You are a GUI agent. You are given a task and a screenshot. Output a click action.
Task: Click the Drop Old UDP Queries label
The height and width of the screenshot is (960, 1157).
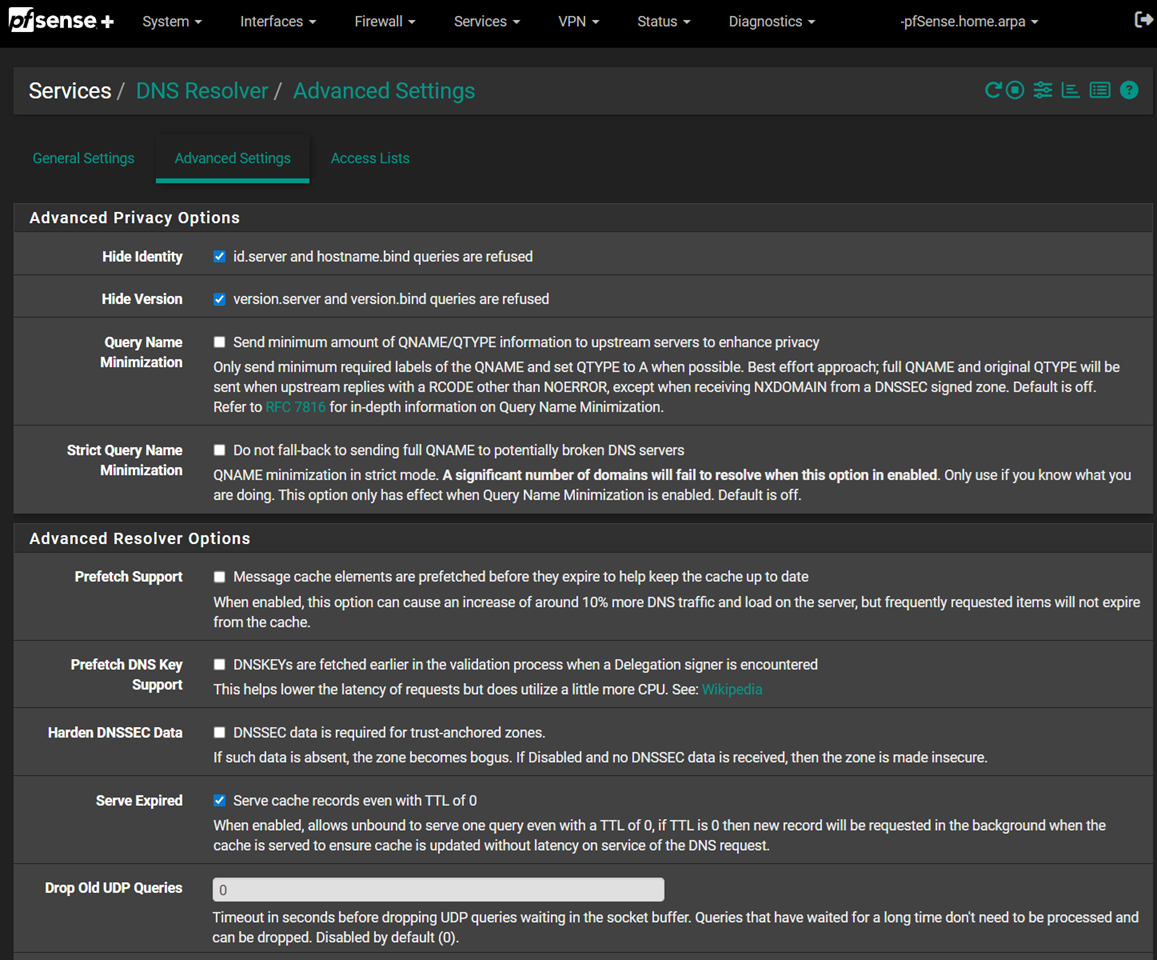click(x=114, y=888)
